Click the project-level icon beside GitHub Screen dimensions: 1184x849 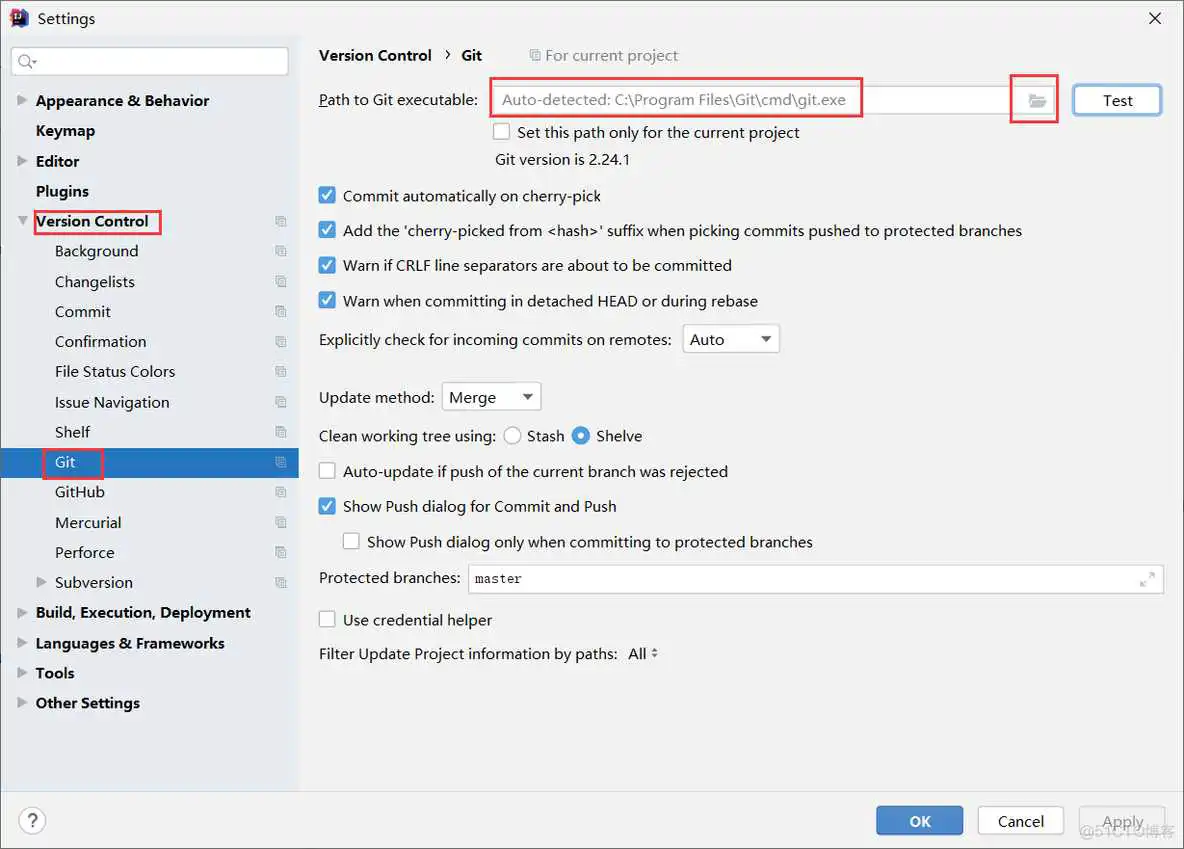(x=281, y=492)
